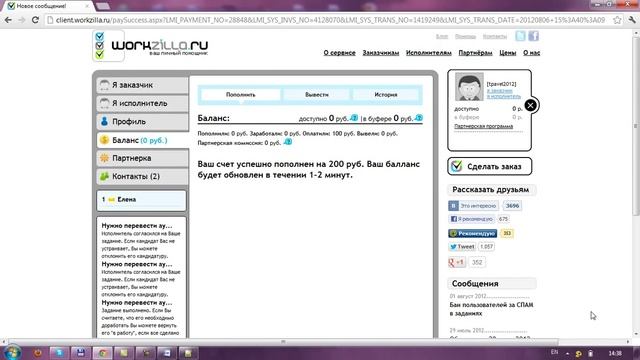Open Контакты (2) sidebar section
Screen dimensions: 640x360
(x=142, y=176)
